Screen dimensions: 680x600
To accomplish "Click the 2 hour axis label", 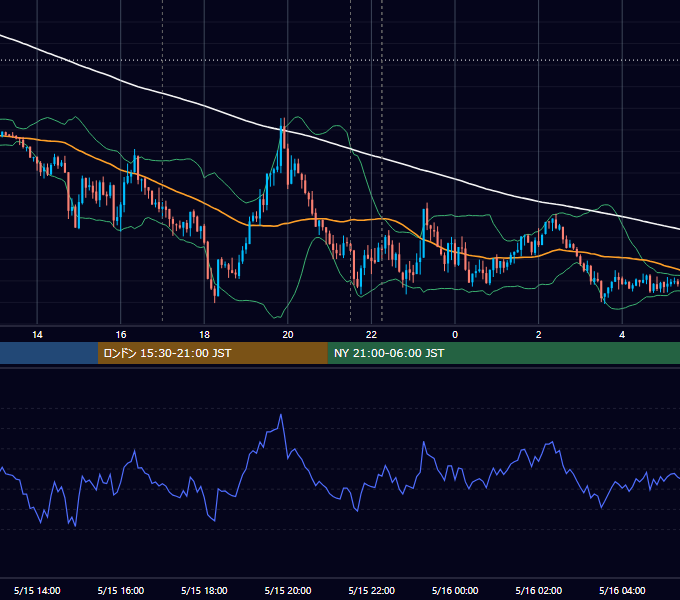I will 539,335.
